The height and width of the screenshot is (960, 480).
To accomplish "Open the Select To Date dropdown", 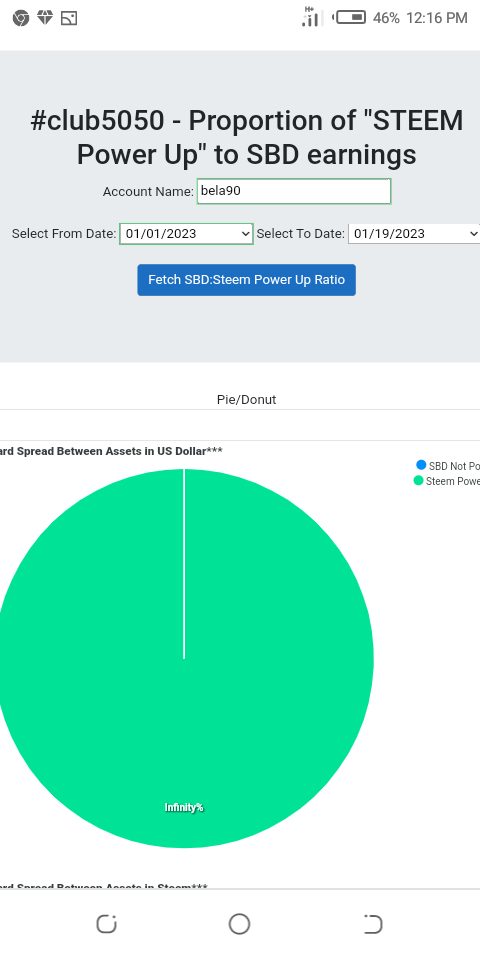I will tap(414, 234).
